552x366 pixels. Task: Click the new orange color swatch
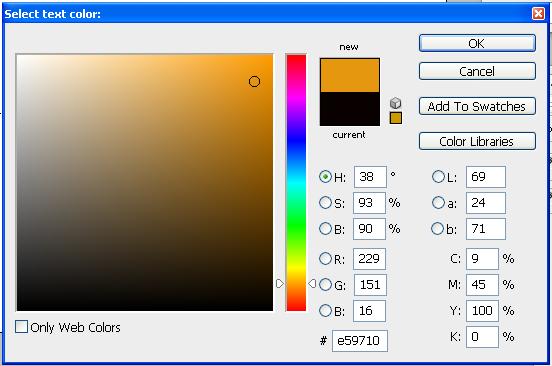pos(350,75)
